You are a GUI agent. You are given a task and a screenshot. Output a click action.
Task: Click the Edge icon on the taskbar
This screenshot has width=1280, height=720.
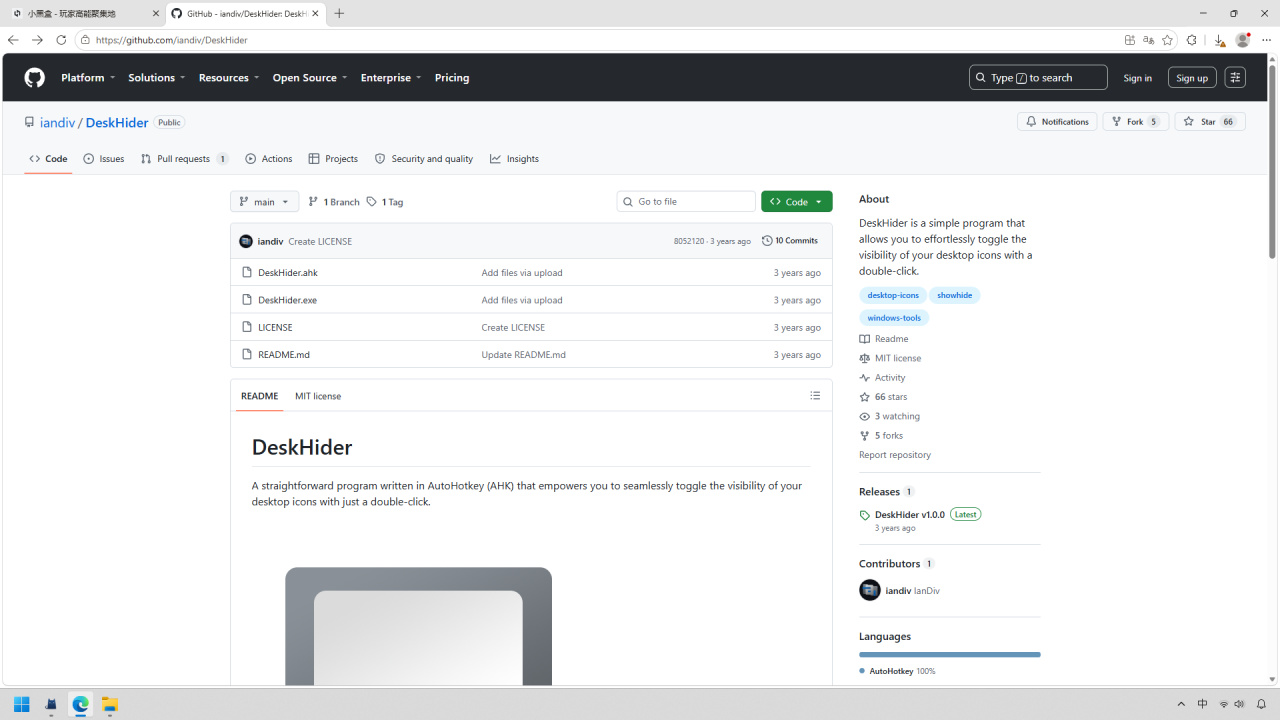click(x=80, y=705)
